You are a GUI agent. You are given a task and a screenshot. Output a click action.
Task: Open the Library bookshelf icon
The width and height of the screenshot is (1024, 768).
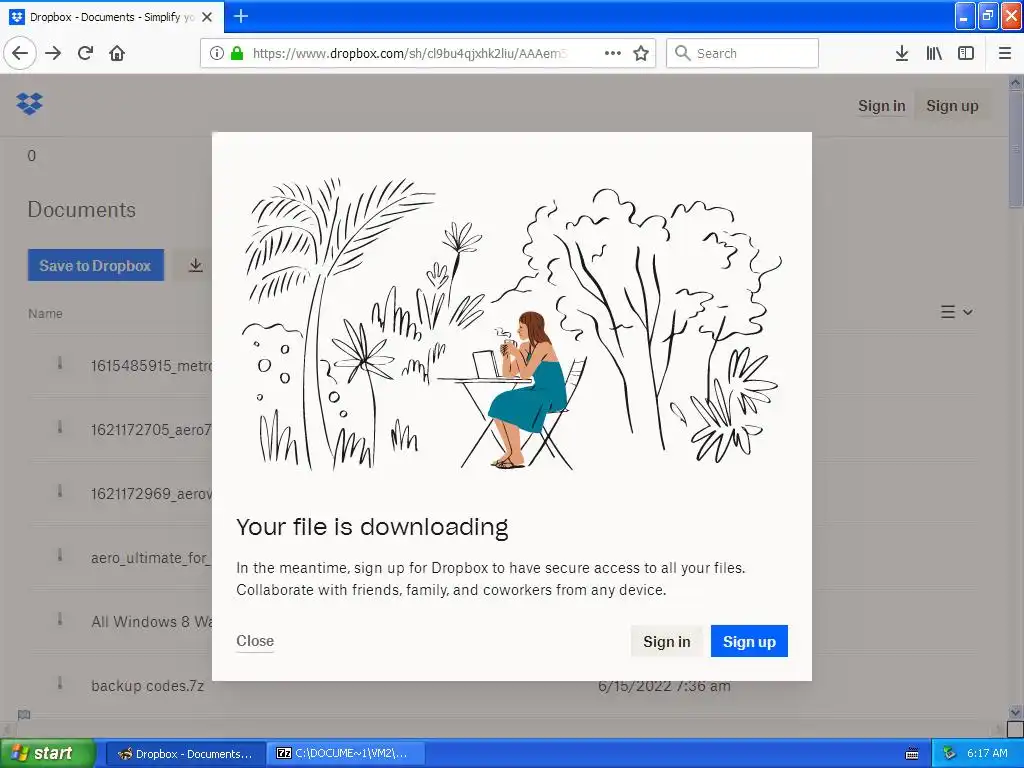coord(934,53)
